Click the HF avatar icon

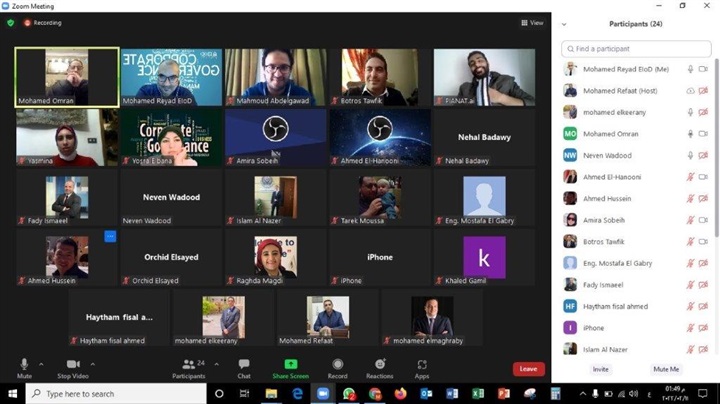(x=570, y=307)
